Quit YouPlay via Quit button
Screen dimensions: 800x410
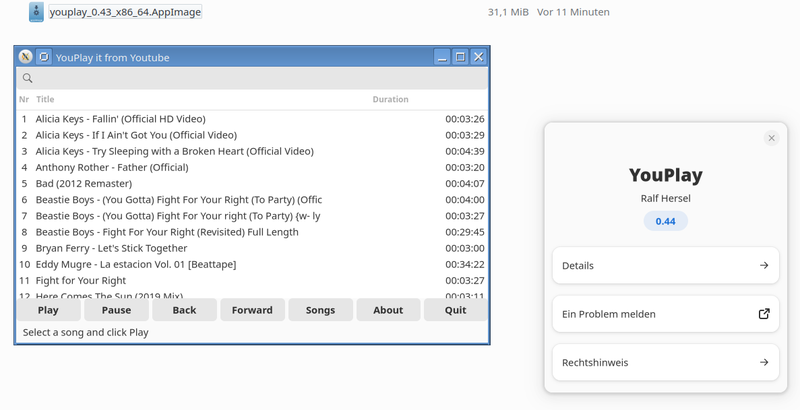pyautogui.click(x=456, y=310)
